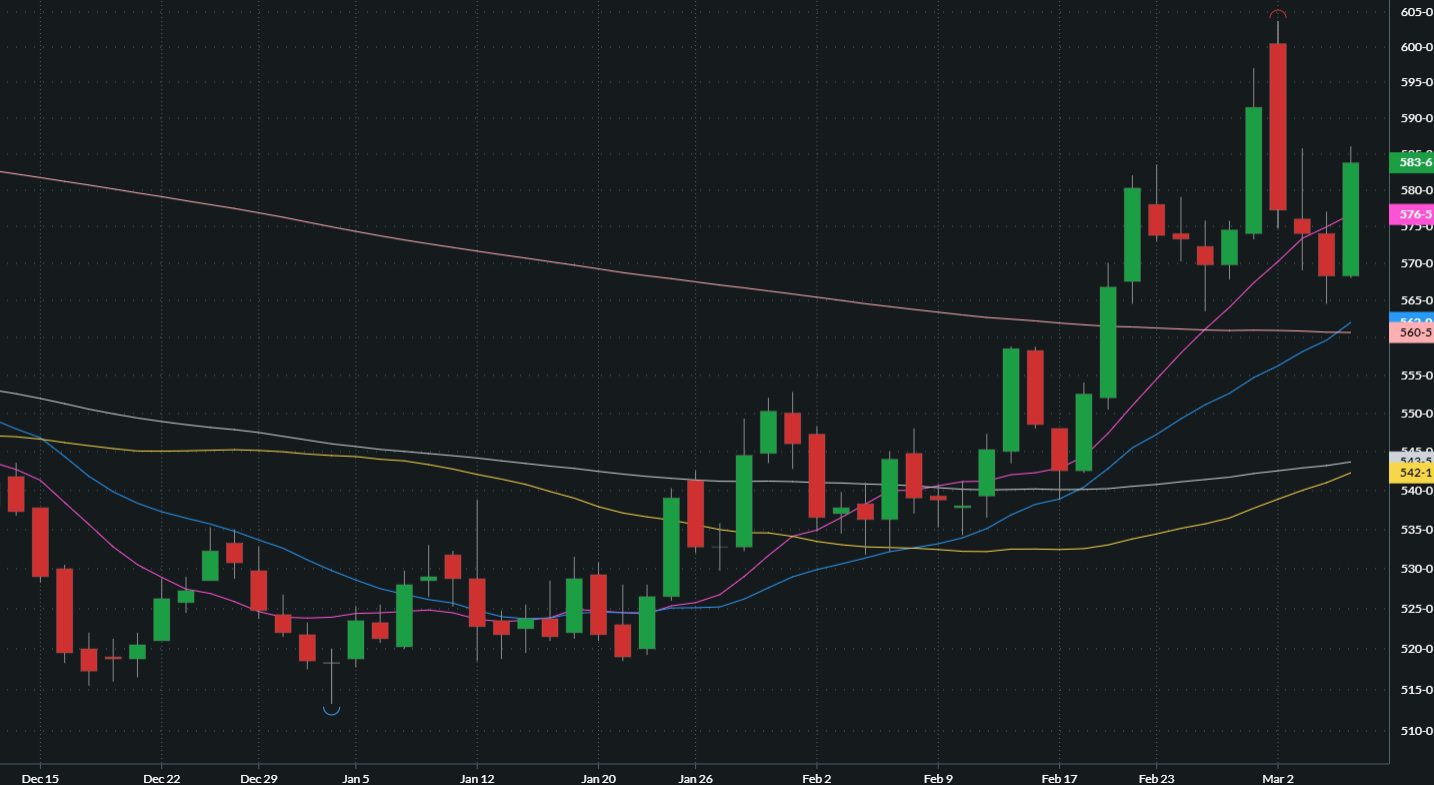The height and width of the screenshot is (785, 1434).
Task: Click the latest green candle at the right edge
Action: point(1350,219)
